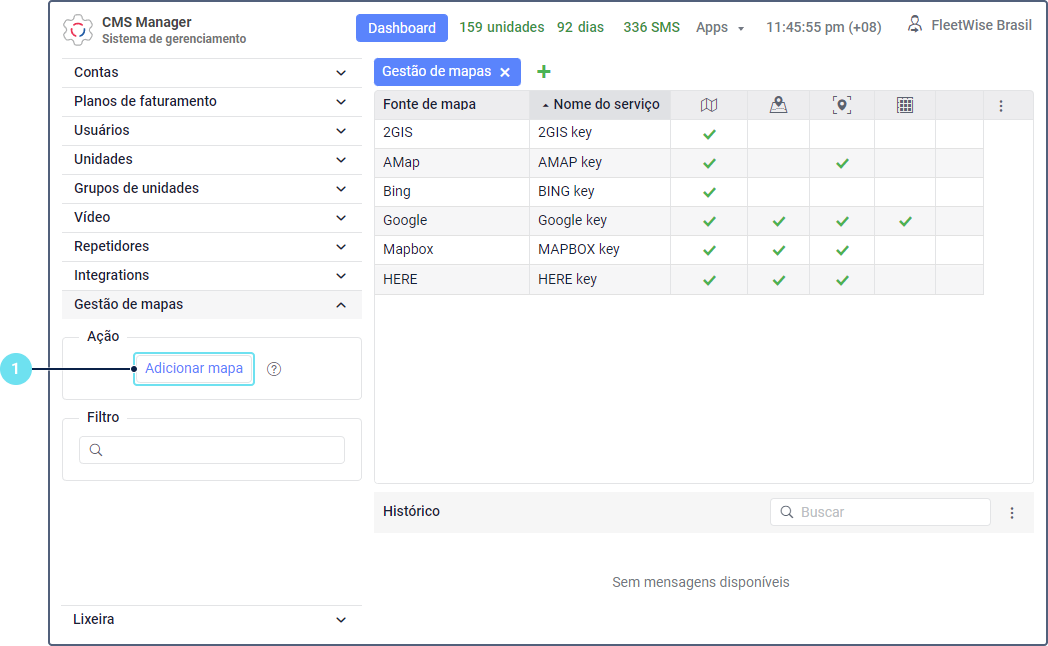Open the map table column options menu
The width and height of the screenshot is (1048, 646).
(x=1001, y=105)
